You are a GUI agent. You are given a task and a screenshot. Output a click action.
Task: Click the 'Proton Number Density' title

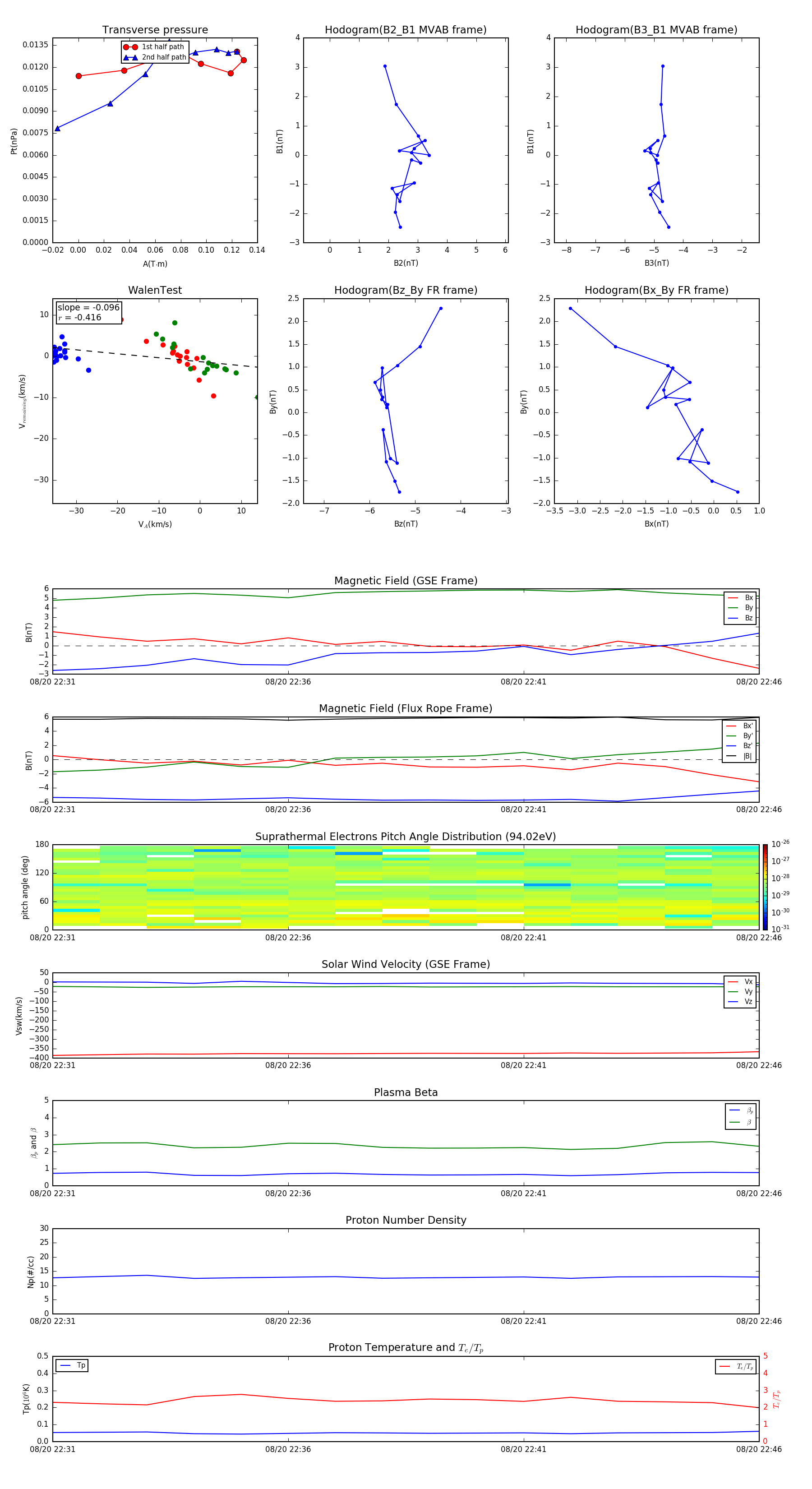(x=406, y=1220)
